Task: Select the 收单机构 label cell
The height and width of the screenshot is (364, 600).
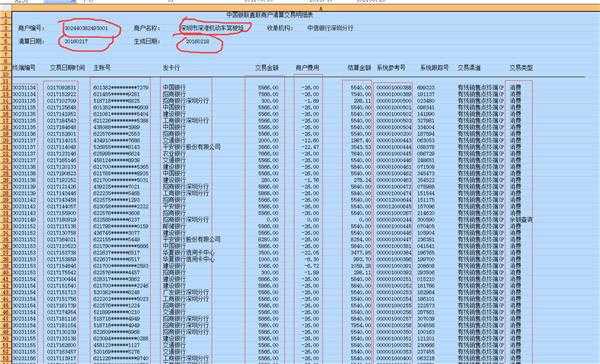Action: point(280,28)
